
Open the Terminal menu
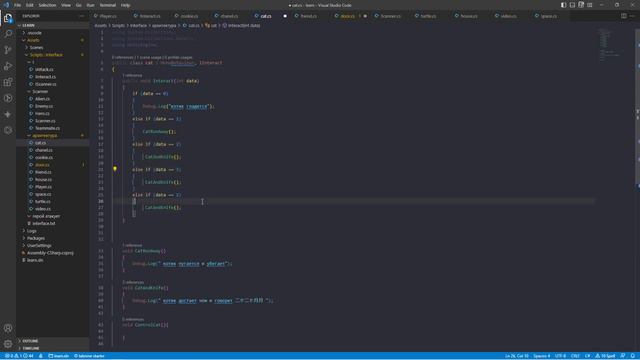(108, 5)
